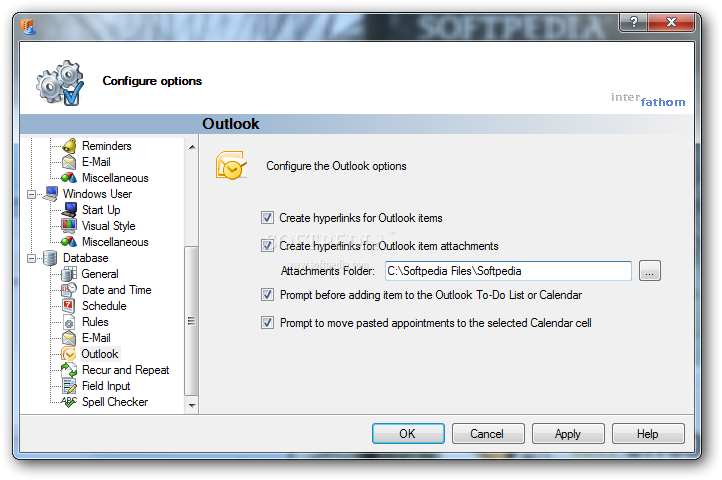The width and height of the screenshot is (722, 480).
Task: Click the Date and Time clock icon
Action: [x=69, y=290]
